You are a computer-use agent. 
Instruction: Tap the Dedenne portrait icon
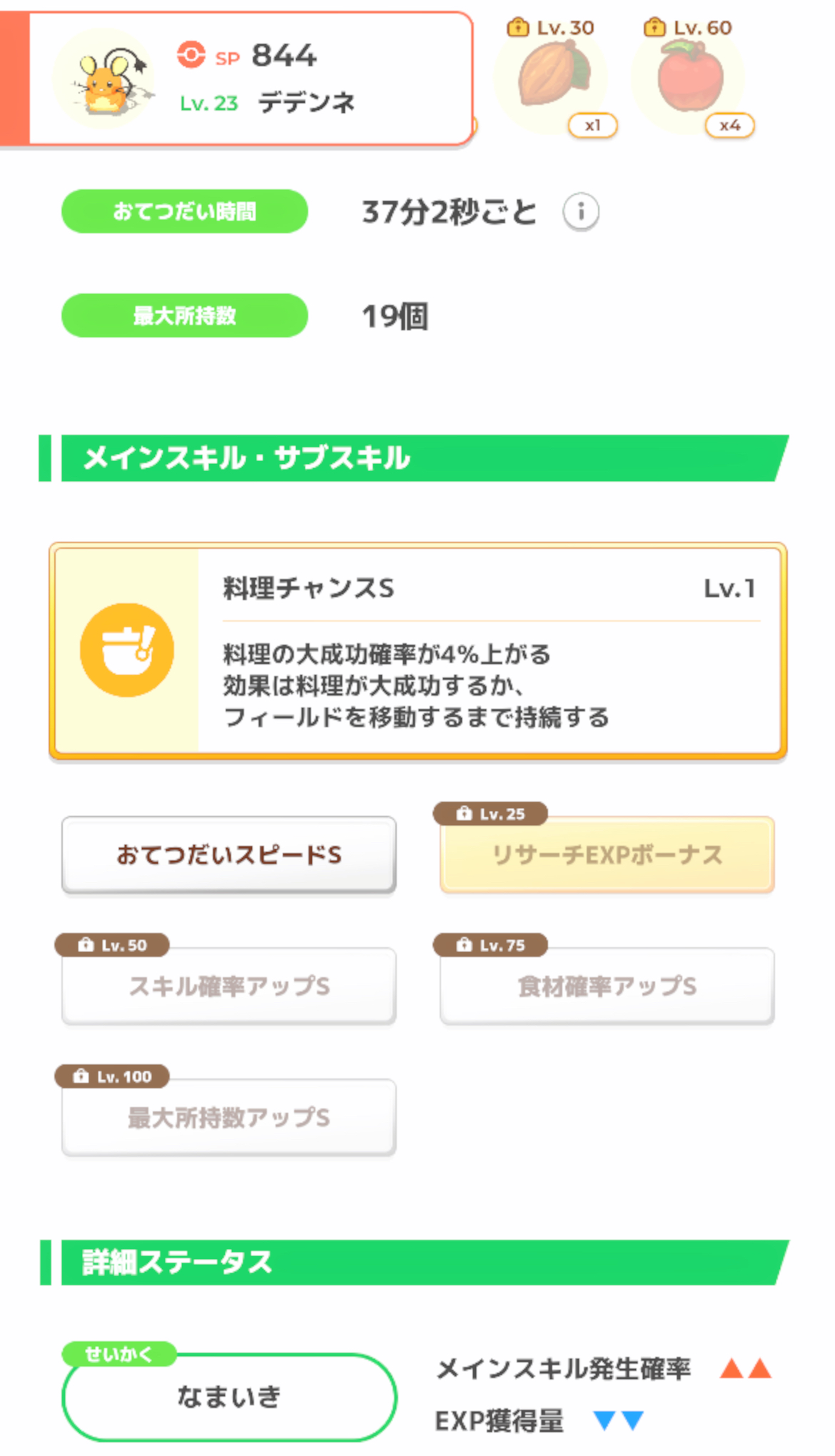(105, 81)
